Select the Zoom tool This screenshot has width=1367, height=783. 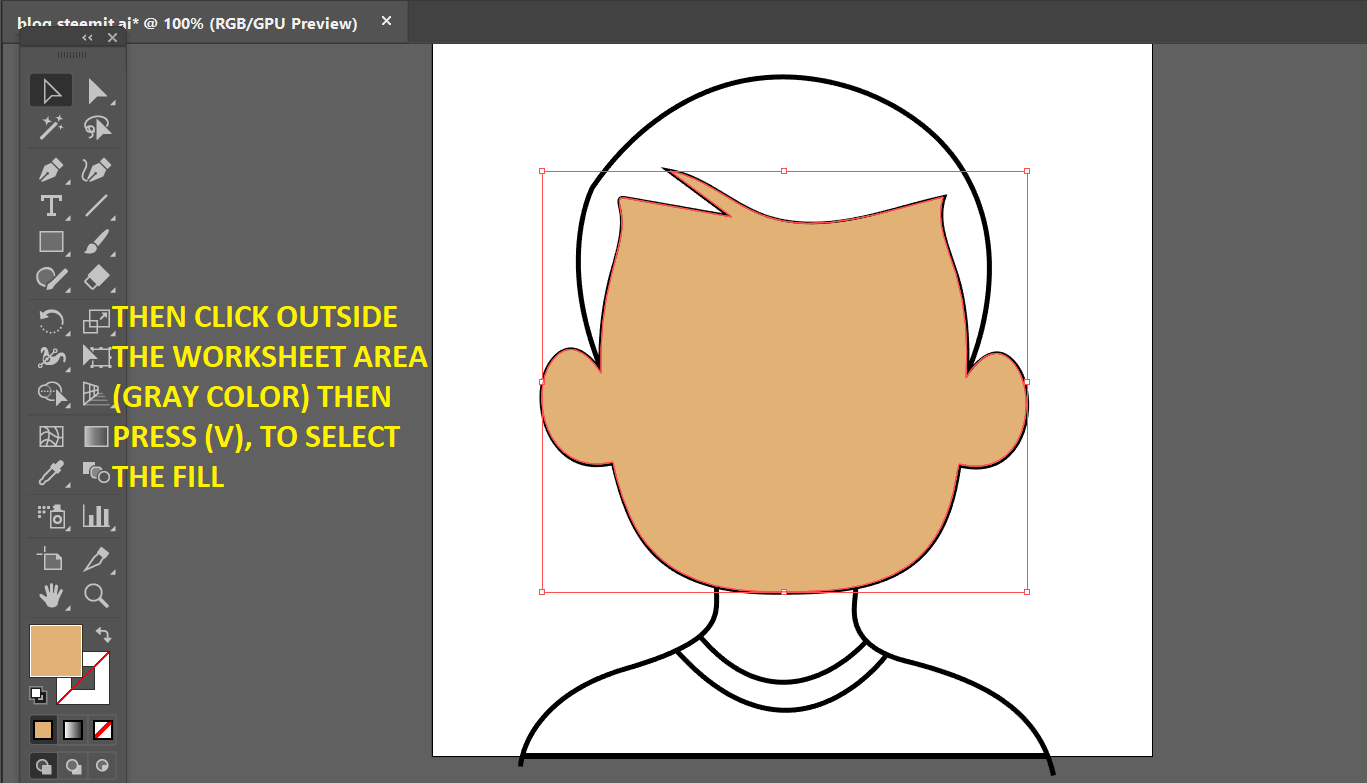coord(97,596)
